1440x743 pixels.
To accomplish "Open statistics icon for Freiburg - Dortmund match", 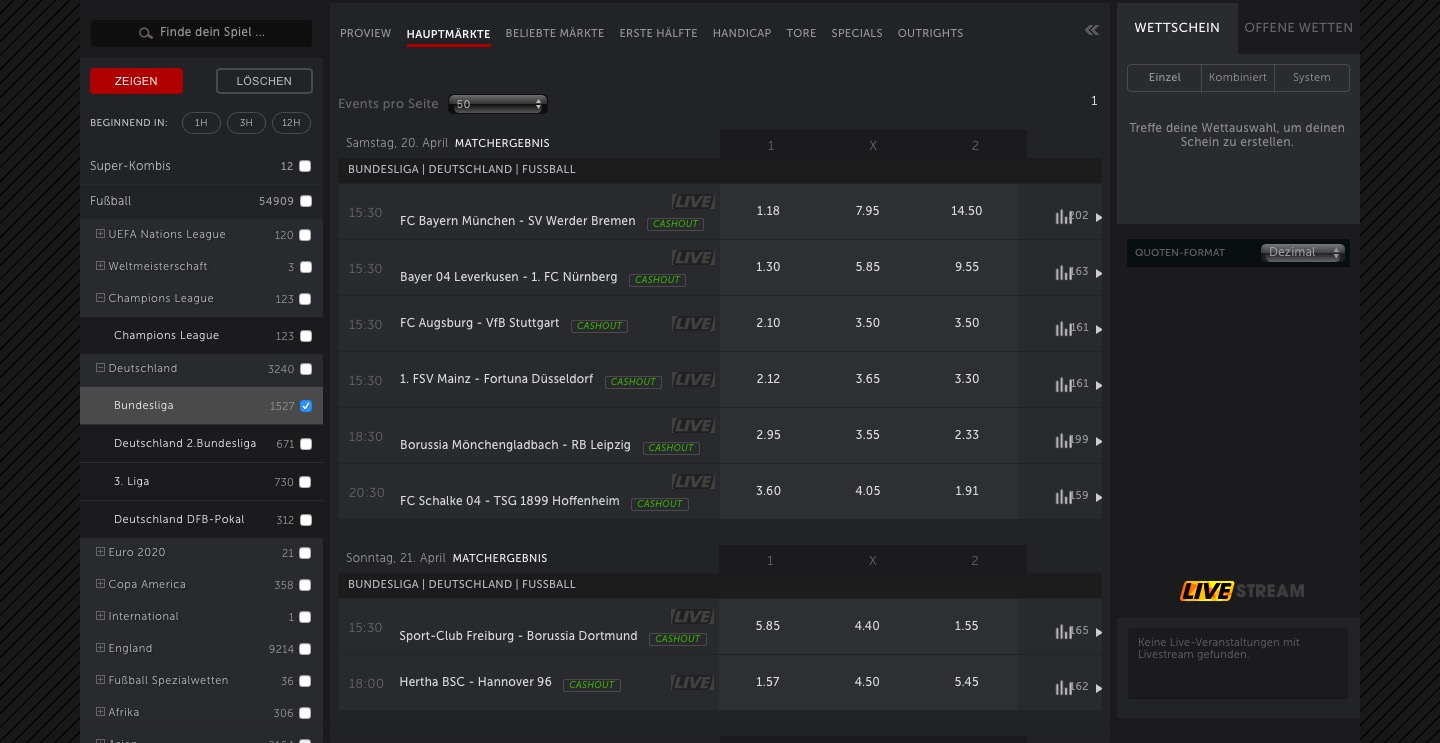I will [1062, 631].
